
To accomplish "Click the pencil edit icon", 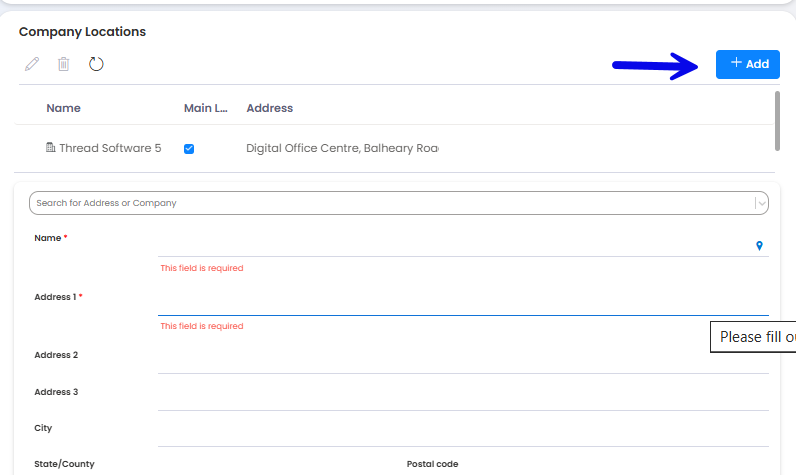I will pos(32,64).
